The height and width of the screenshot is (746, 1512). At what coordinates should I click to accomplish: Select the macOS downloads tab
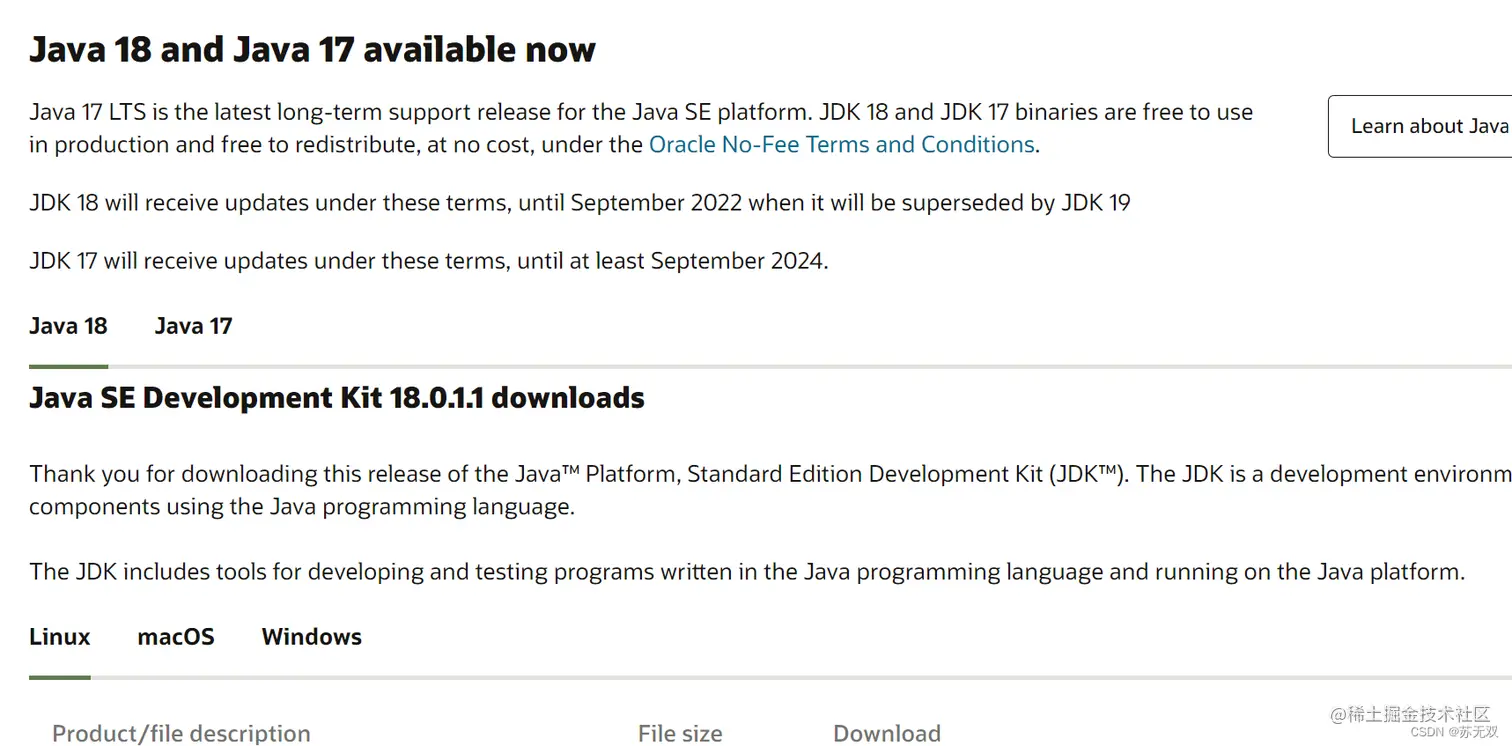pyautogui.click(x=176, y=637)
